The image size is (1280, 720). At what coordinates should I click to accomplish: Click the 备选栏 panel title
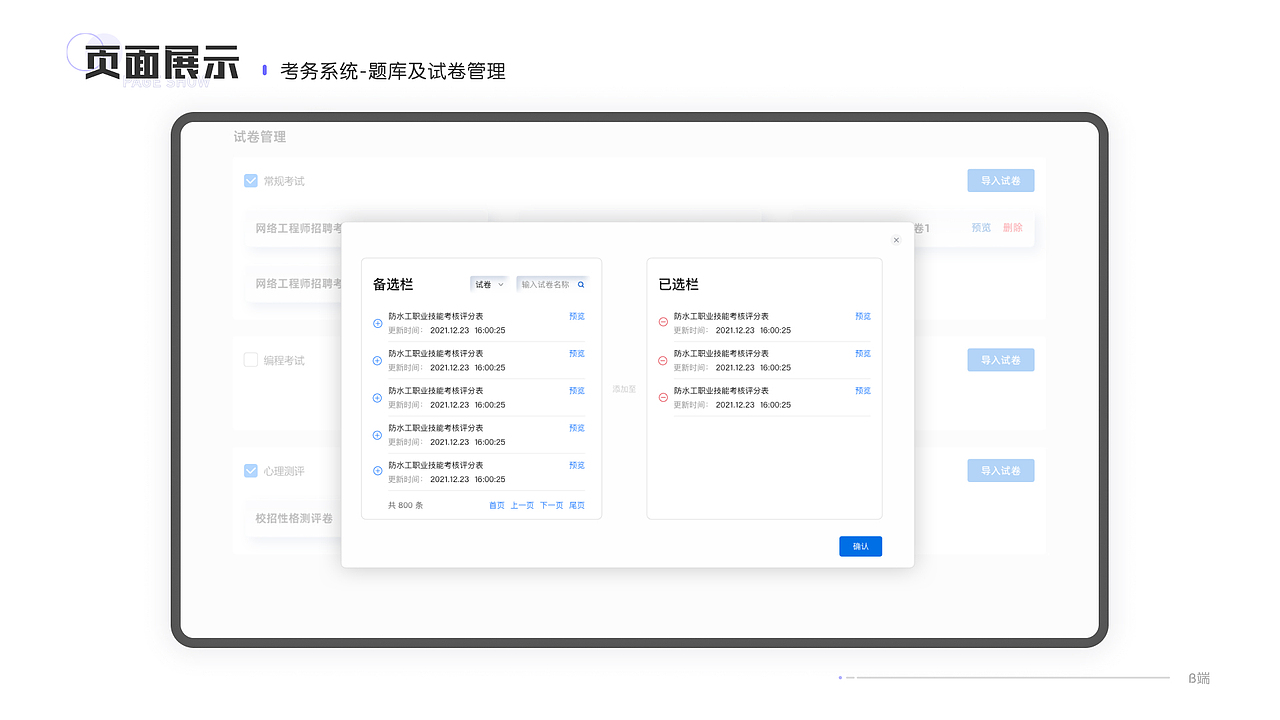click(x=393, y=285)
